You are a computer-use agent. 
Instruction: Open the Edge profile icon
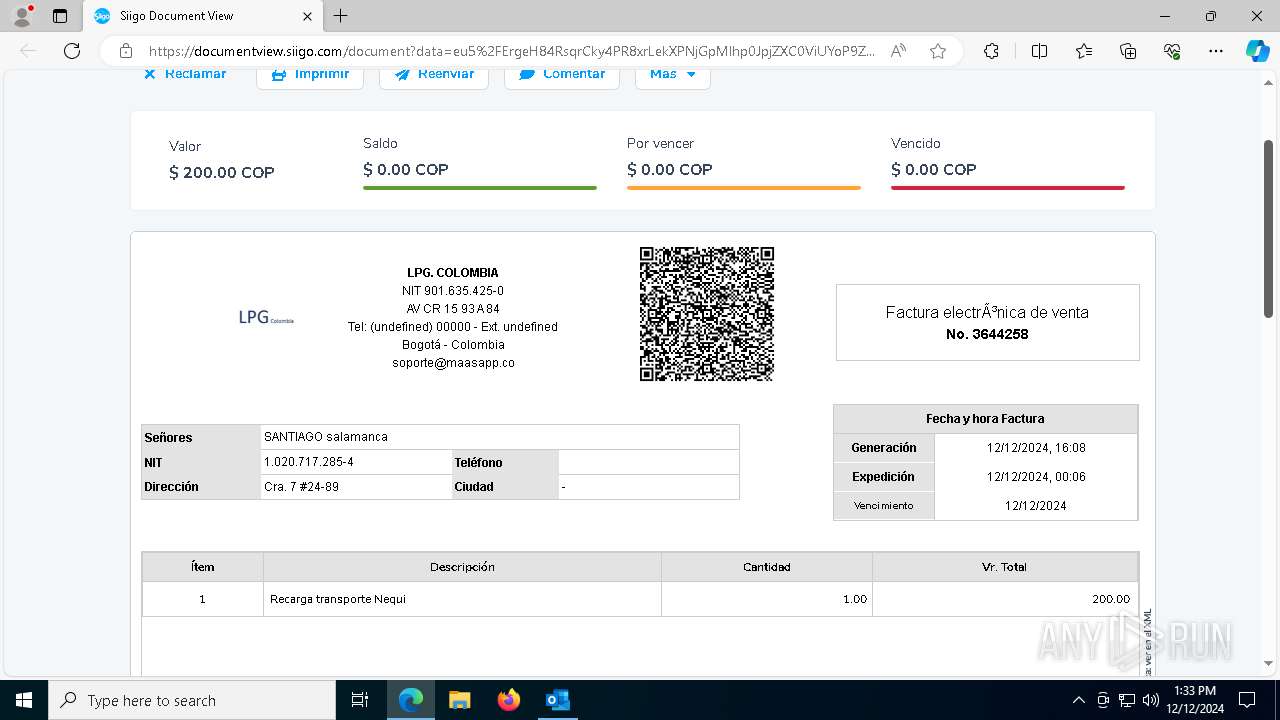22,16
